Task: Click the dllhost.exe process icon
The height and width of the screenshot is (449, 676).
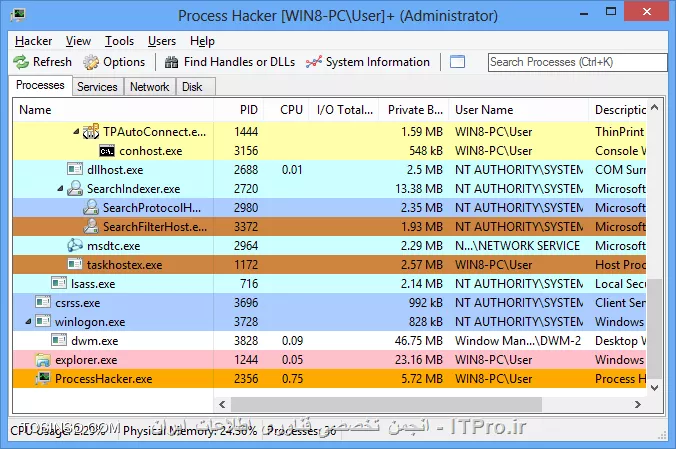Action: [x=75, y=170]
